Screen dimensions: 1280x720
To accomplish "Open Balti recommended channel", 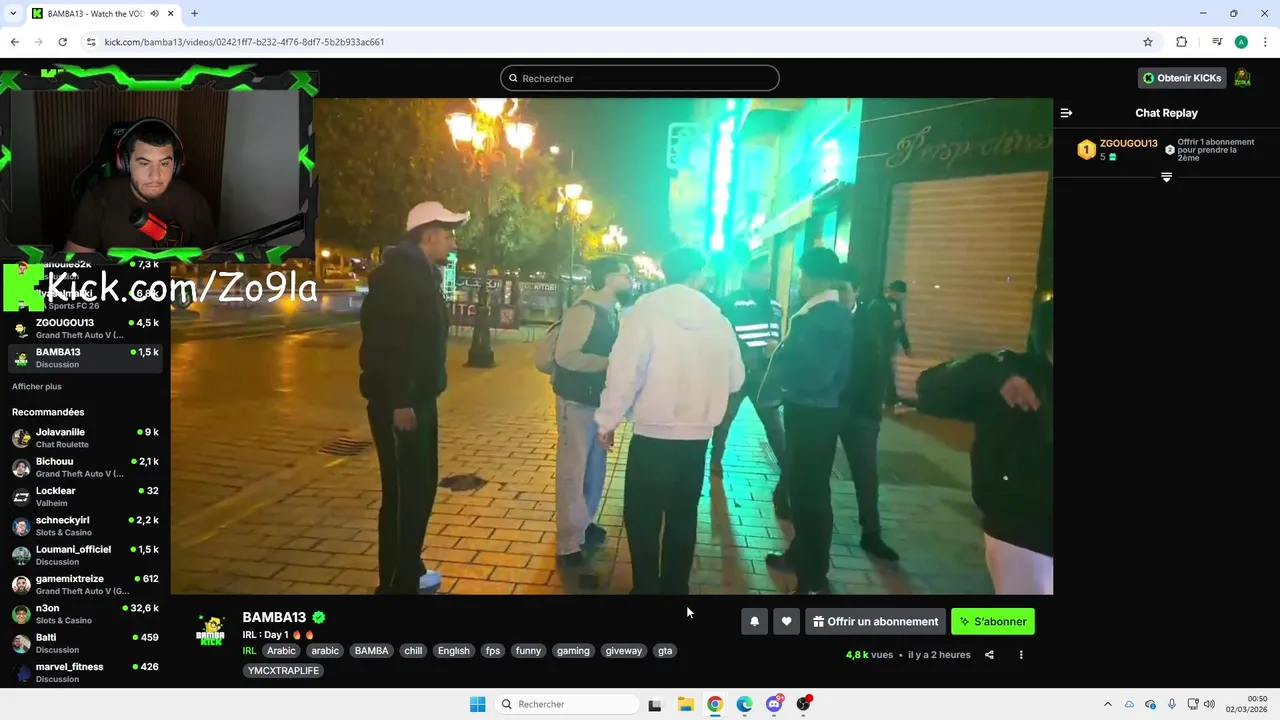I will click(85, 643).
